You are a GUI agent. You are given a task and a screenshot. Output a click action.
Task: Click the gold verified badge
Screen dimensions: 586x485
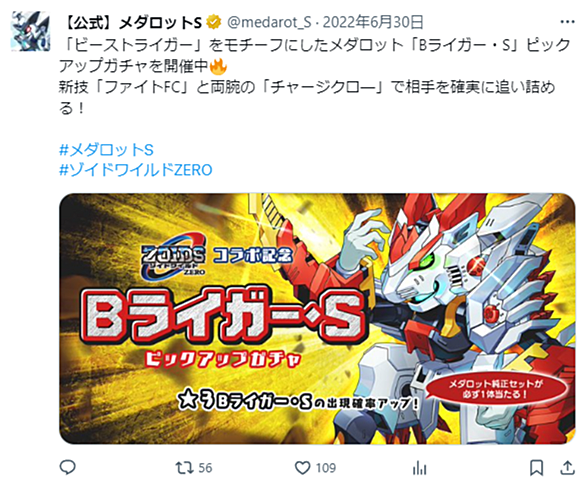click(x=214, y=22)
